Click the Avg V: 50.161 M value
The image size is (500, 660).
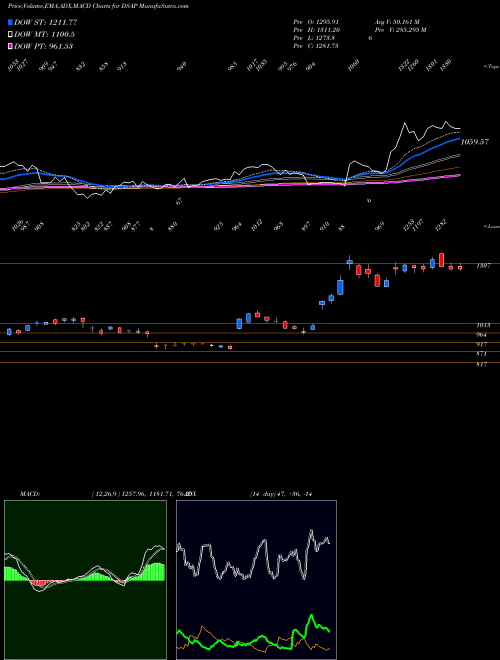click(x=397, y=22)
